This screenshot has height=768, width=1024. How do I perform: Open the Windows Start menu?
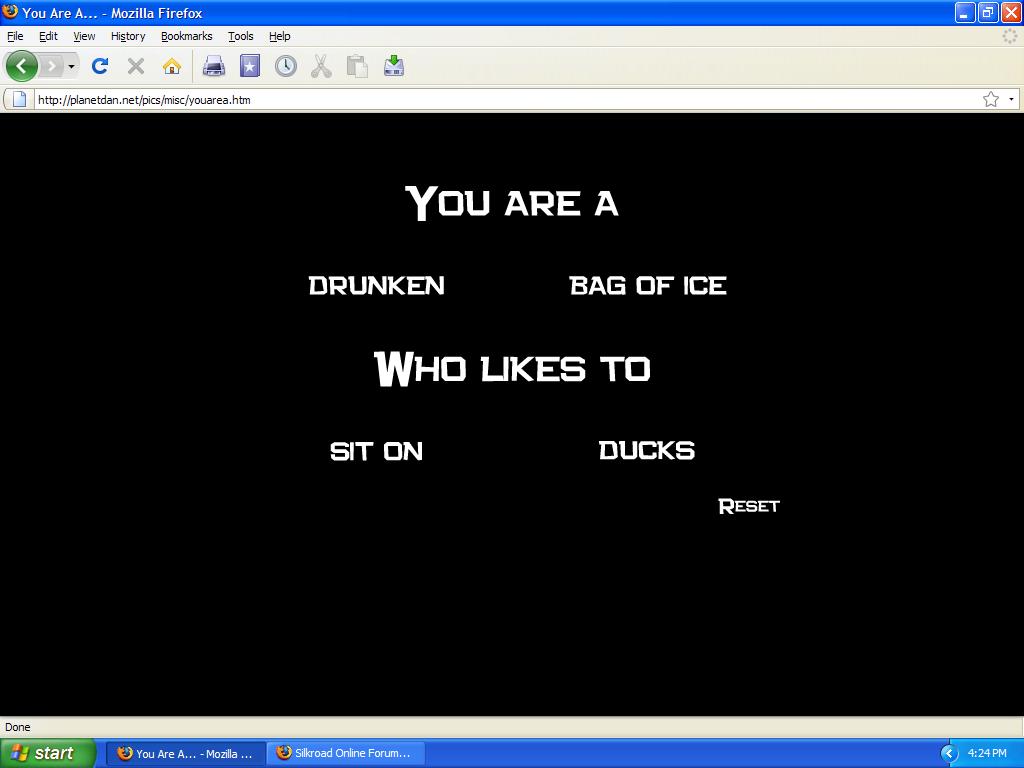pos(47,753)
